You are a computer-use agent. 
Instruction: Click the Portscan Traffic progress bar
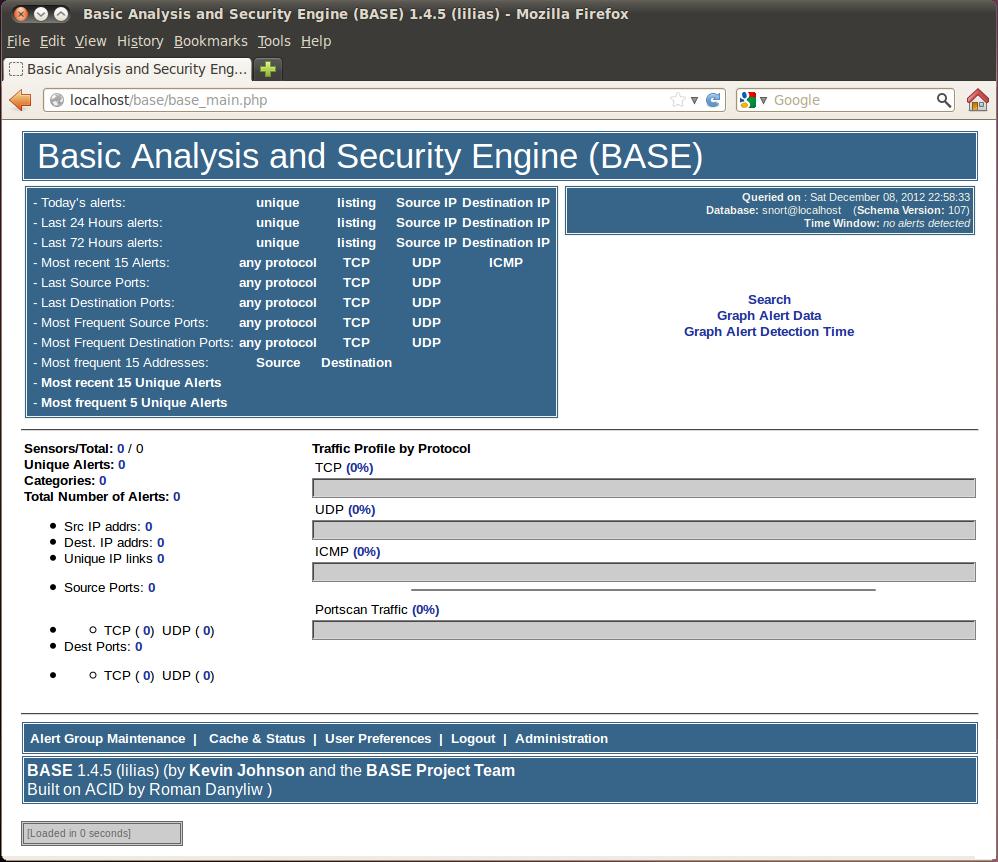(643, 630)
